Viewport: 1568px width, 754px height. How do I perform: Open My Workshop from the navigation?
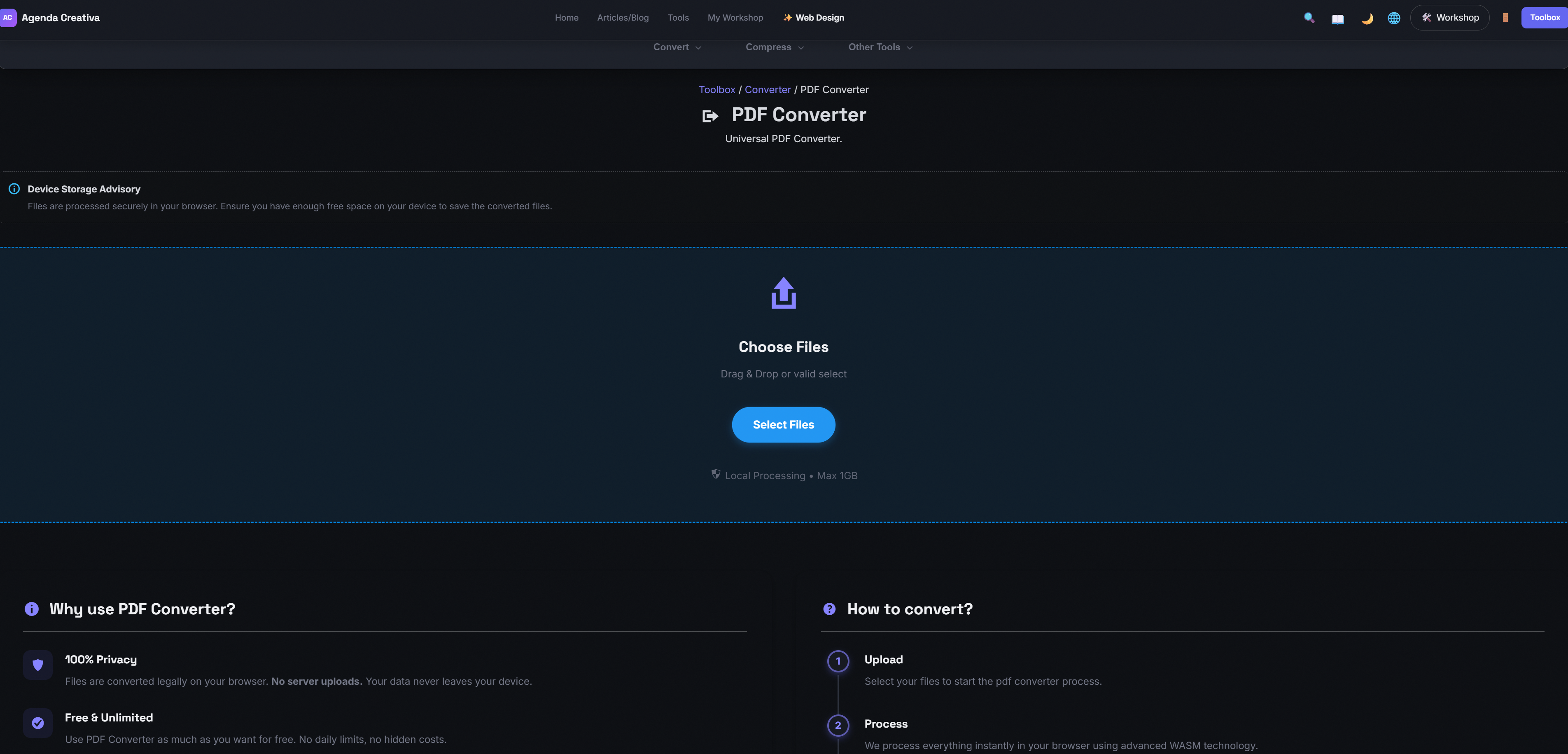click(x=735, y=18)
